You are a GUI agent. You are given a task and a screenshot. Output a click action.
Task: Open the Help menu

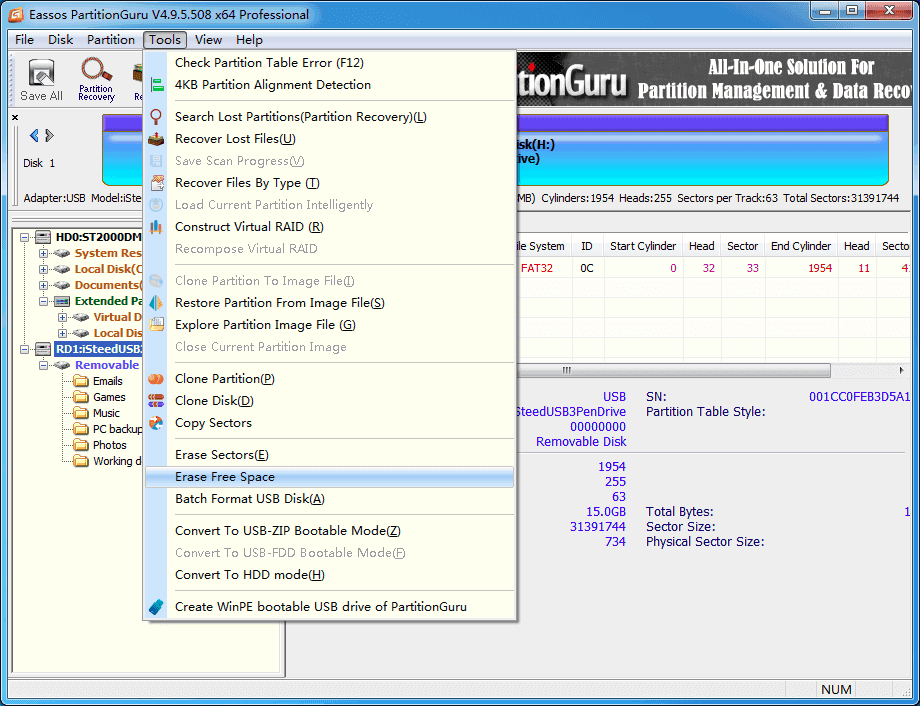[249, 40]
